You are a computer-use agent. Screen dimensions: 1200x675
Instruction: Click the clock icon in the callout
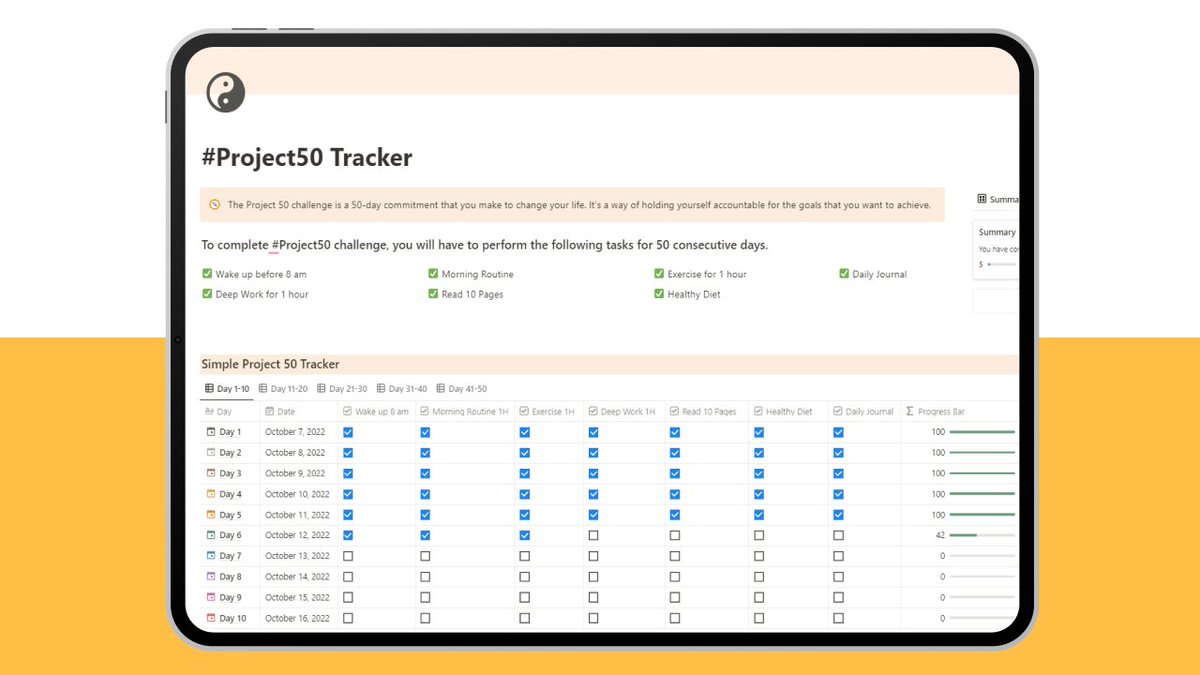215,205
